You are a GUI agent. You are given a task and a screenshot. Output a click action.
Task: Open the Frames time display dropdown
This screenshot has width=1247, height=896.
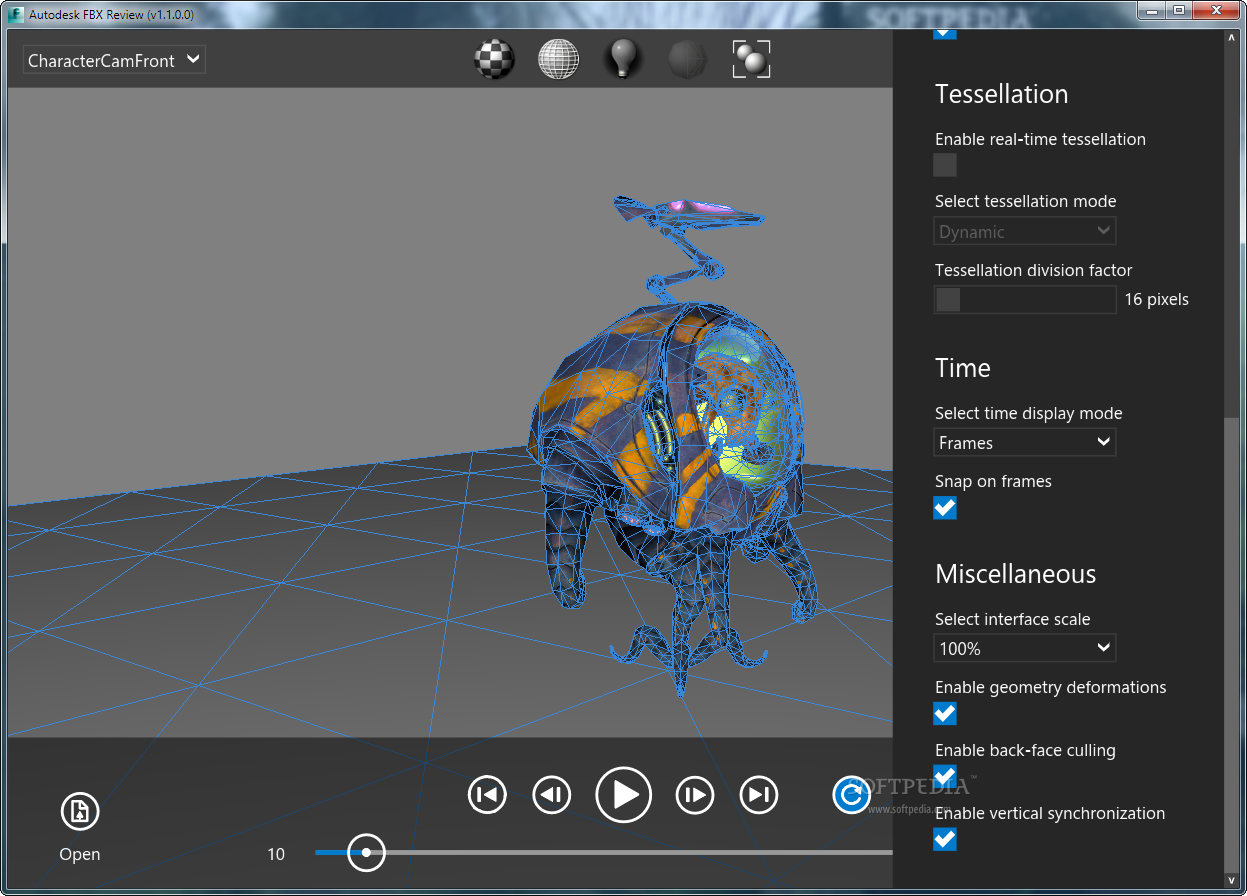(1025, 442)
